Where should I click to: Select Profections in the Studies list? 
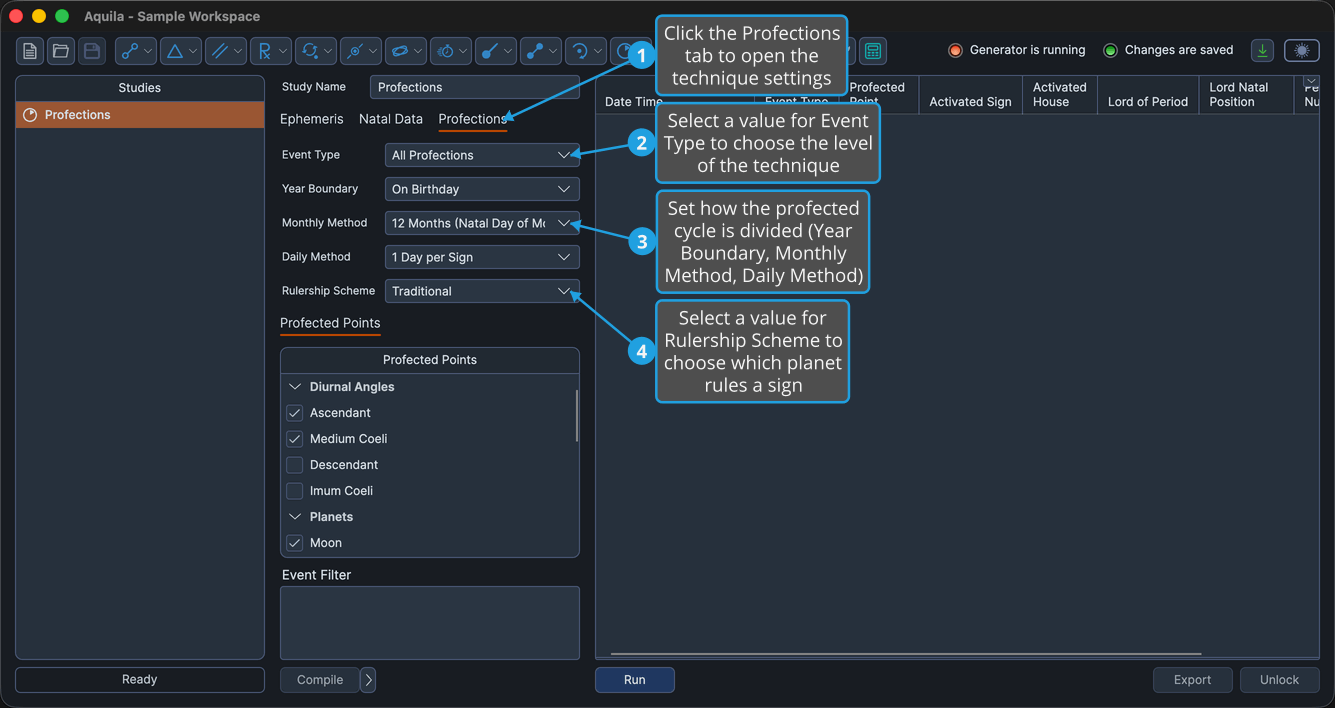(x=140, y=115)
